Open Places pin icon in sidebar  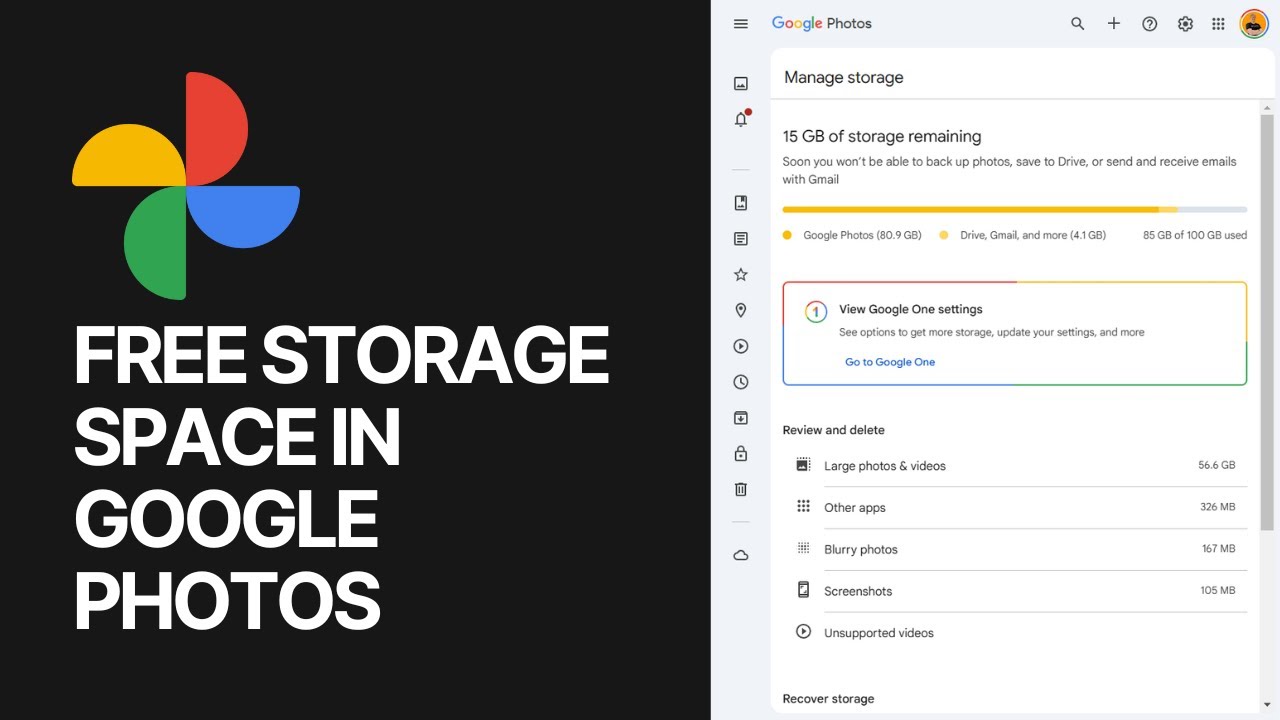pos(741,311)
